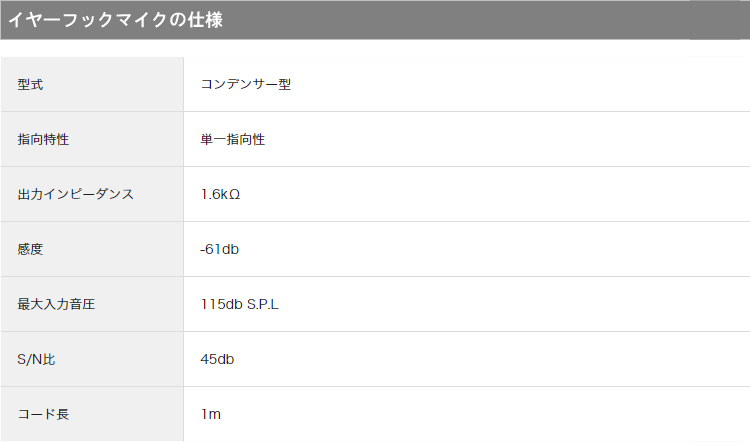750x442 pixels.
Task: Select the 出力インピーダンス label
Action: pyautogui.click(x=76, y=194)
